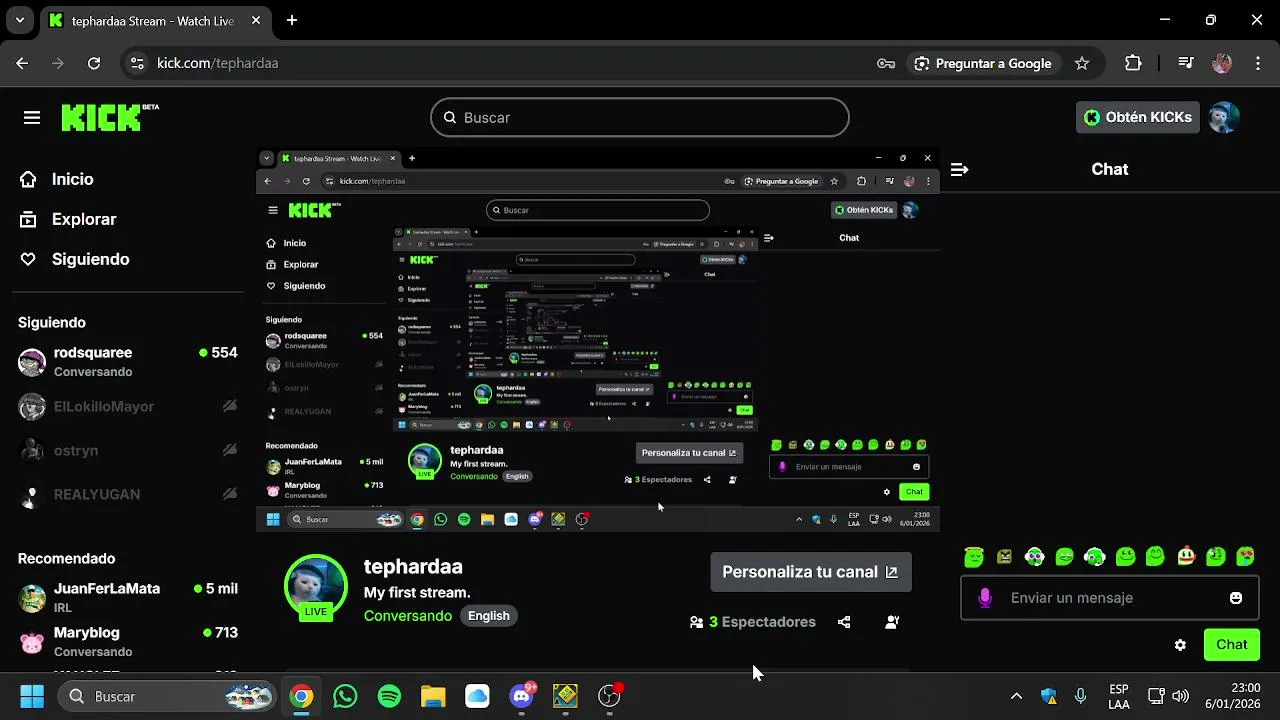Screen dimensions: 1280x720
Task: Open the Windows Start menu
Action: point(32,696)
